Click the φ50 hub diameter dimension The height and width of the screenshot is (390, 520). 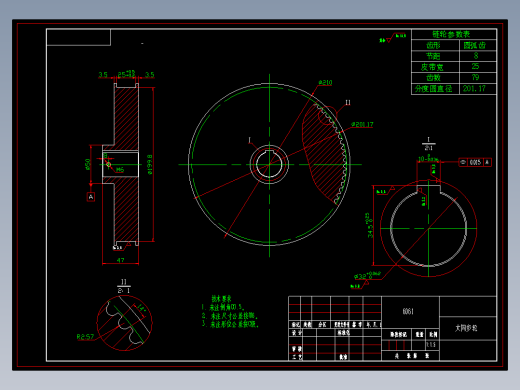[x=88, y=164]
